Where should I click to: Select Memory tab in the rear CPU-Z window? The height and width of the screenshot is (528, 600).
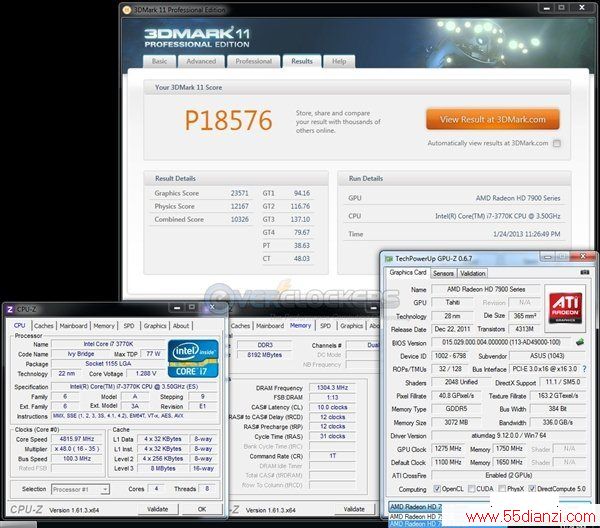[300, 326]
